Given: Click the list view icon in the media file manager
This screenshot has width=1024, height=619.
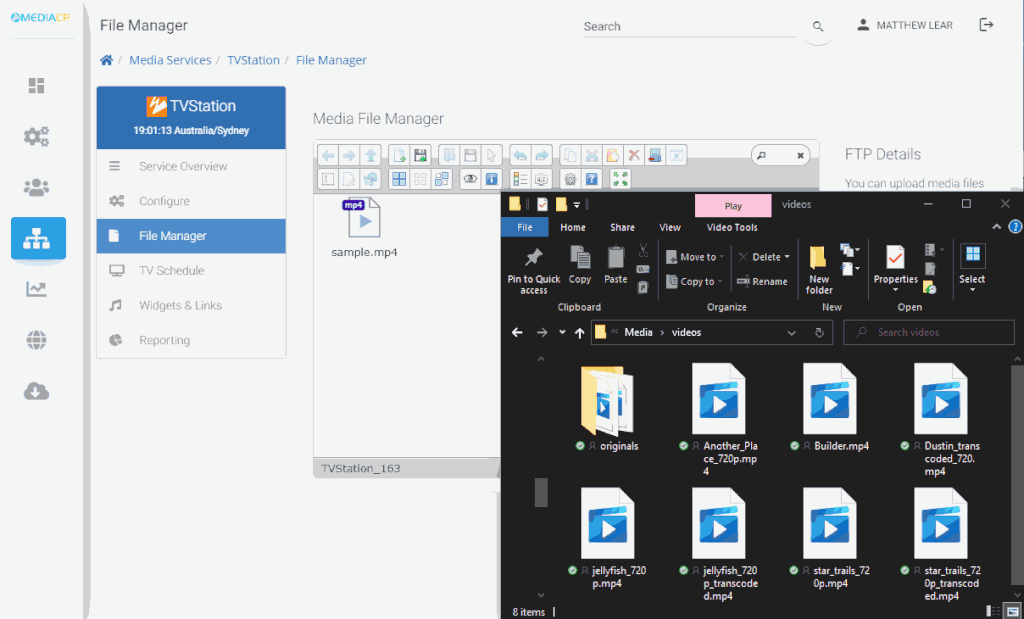Looking at the screenshot, I should [x=520, y=179].
